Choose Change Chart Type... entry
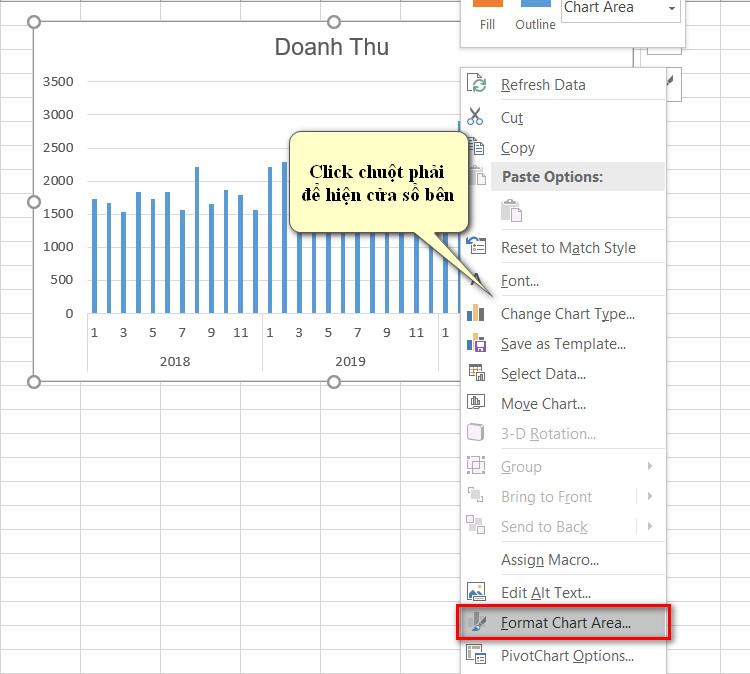This screenshot has width=750, height=674. [x=563, y=314]
